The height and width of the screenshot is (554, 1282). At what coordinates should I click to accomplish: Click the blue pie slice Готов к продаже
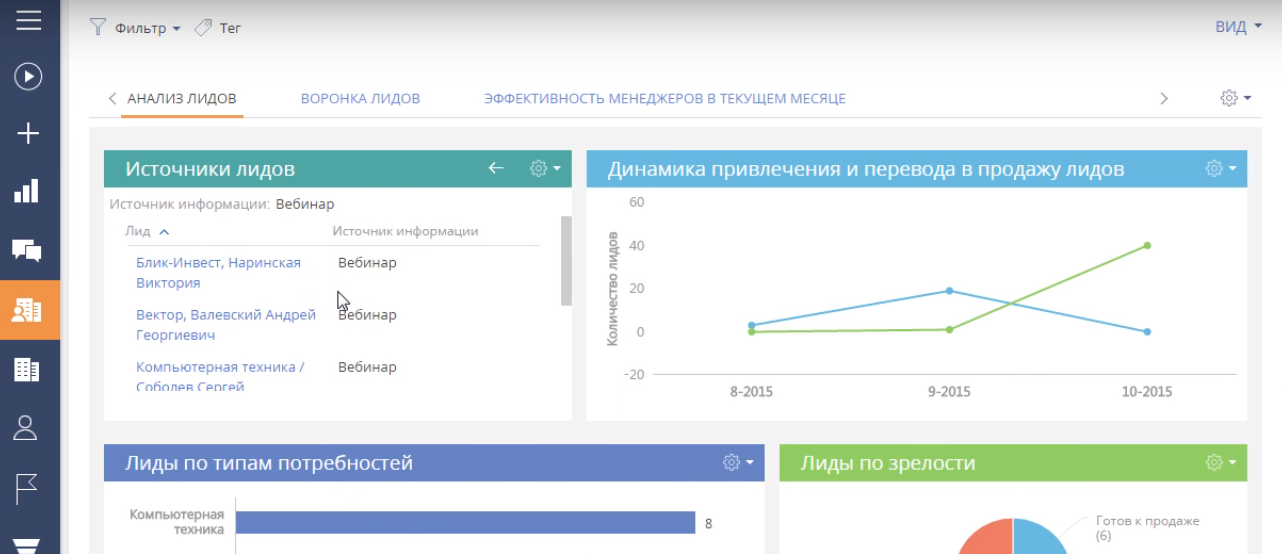click(1039, 537)
